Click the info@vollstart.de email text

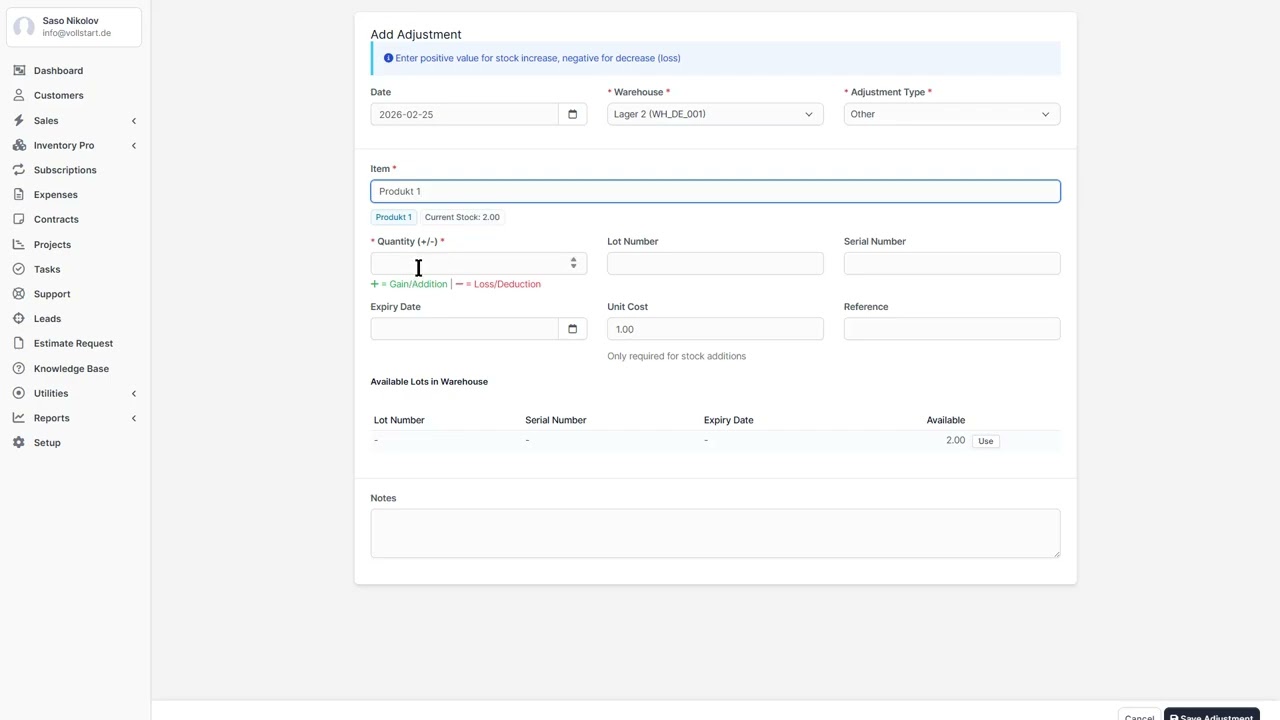point(77,33)
